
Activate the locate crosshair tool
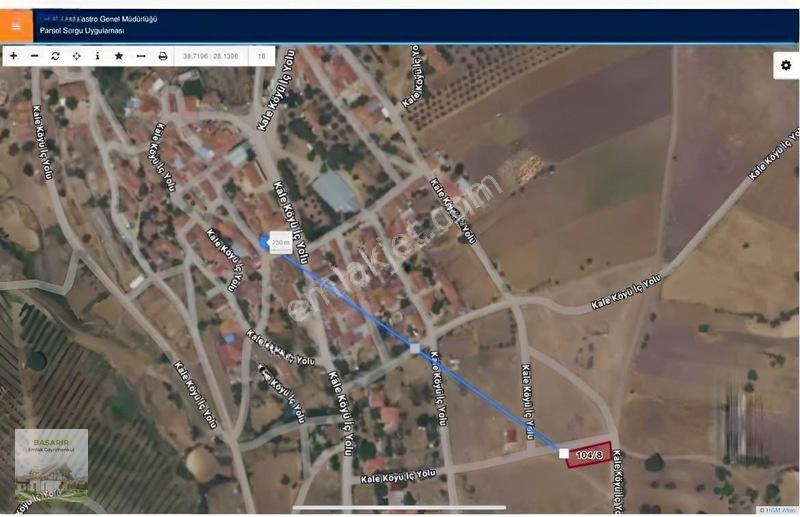pos(77,56)
